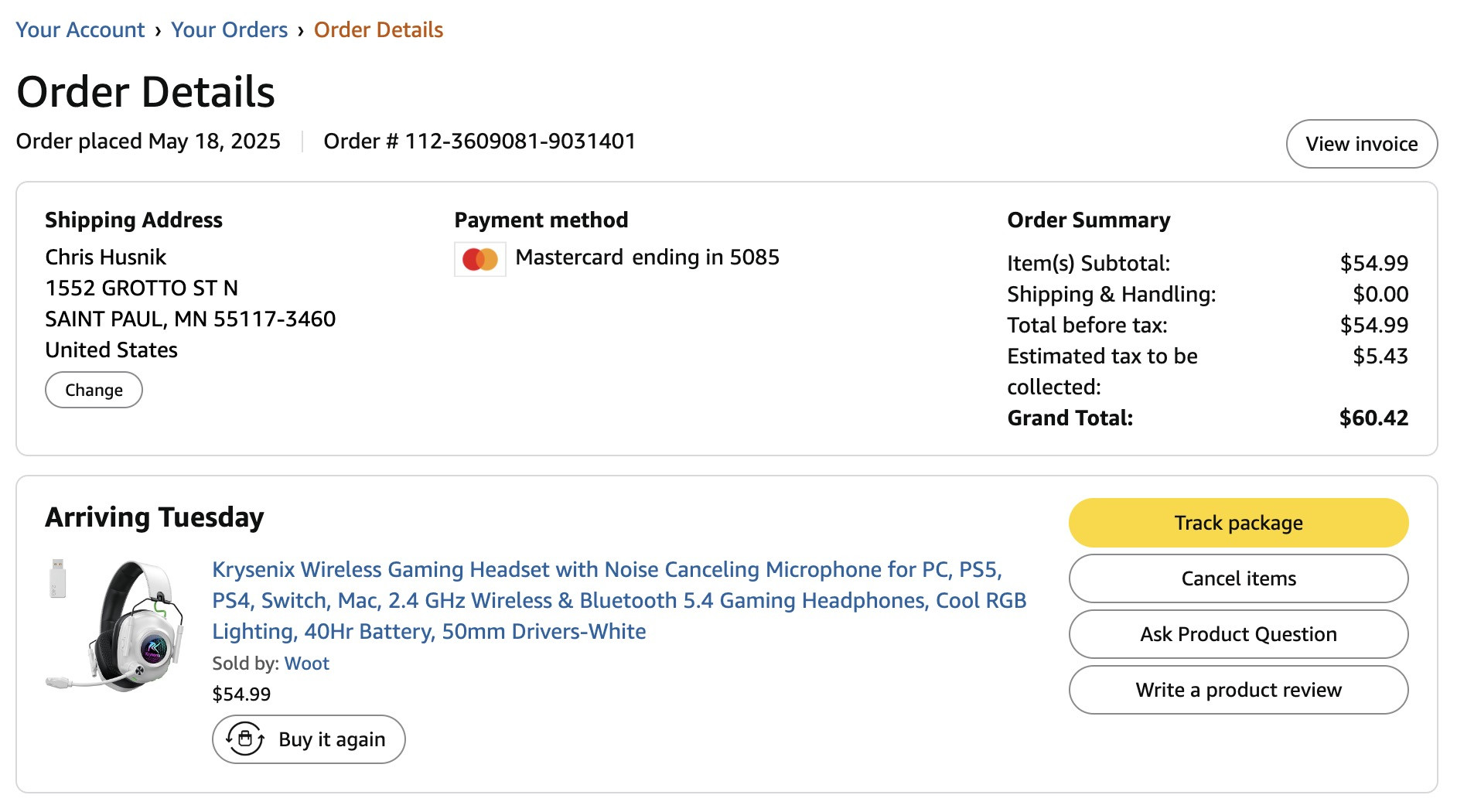This screenshot has width=1457, height=812.
Task: Select the Order Details breadcrumb
Action: [378, 30]
